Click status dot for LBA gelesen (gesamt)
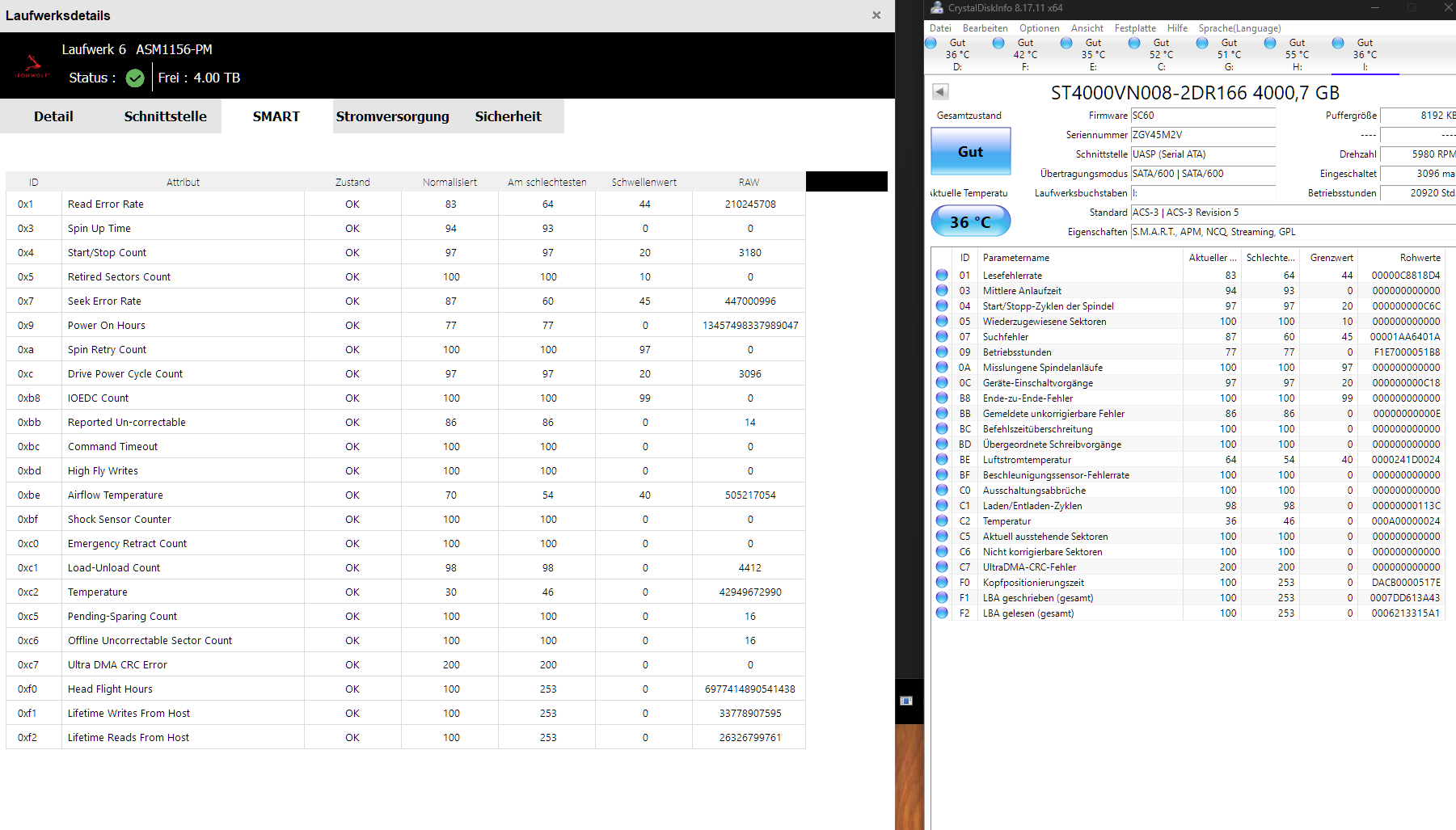Viewport: 1456px width, 830px height. pos(942,613)
